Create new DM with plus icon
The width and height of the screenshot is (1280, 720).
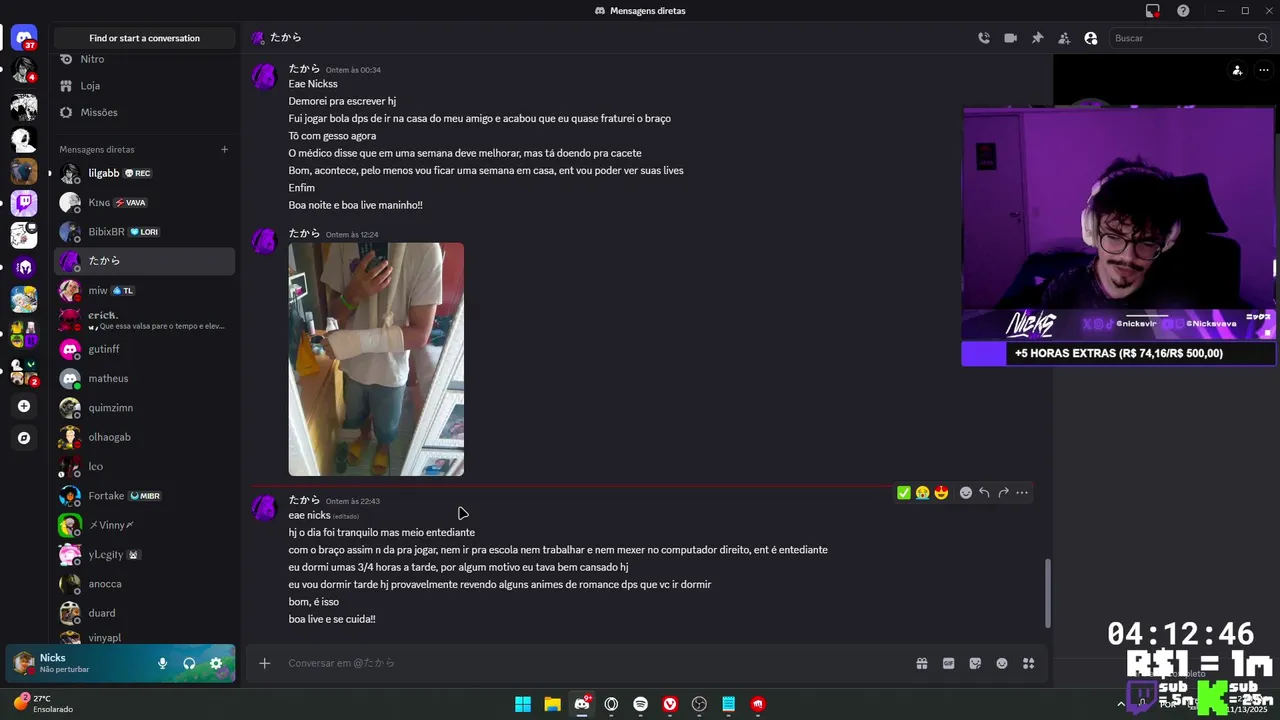tap(224, 149)
